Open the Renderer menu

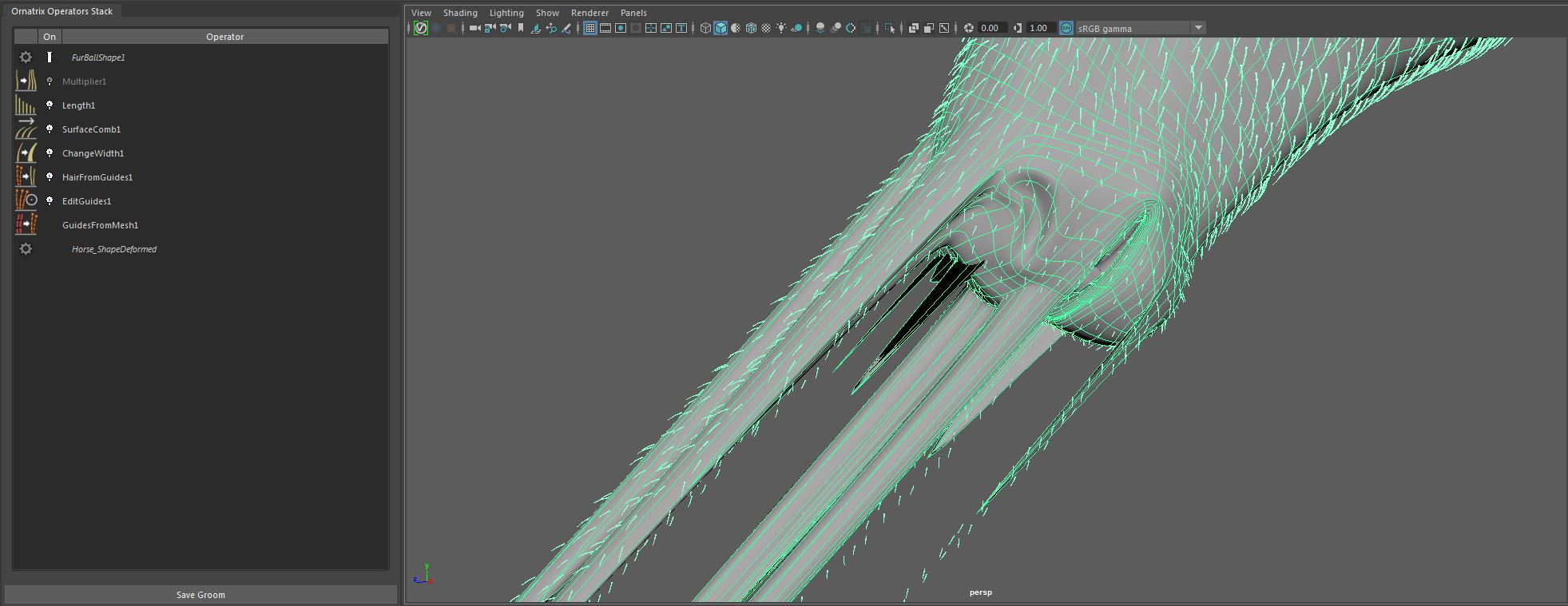(589, 13)
